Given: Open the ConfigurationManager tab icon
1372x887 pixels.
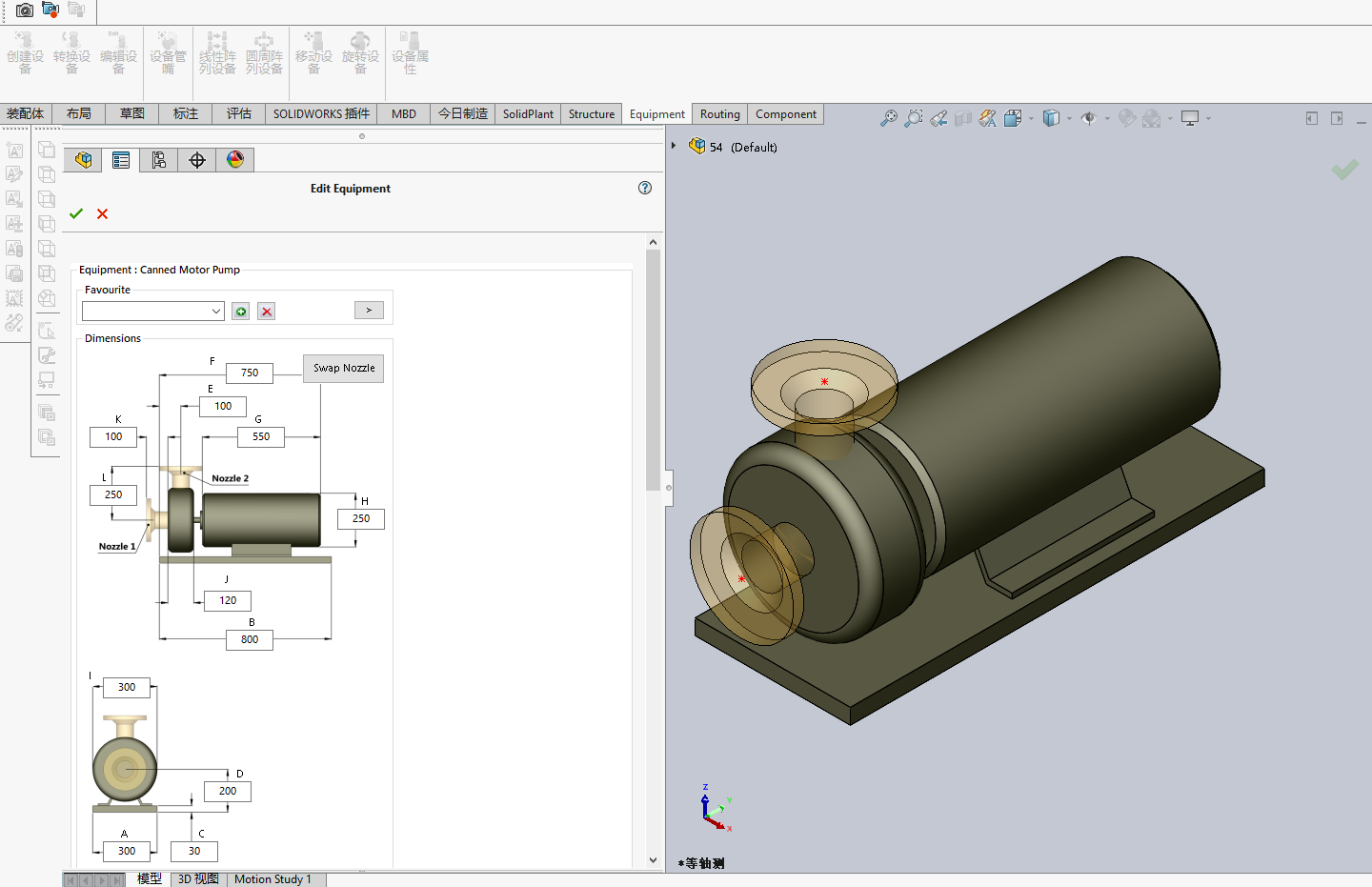Looking at the screenshot, I should pyautogui.click(x=159, y=160).
